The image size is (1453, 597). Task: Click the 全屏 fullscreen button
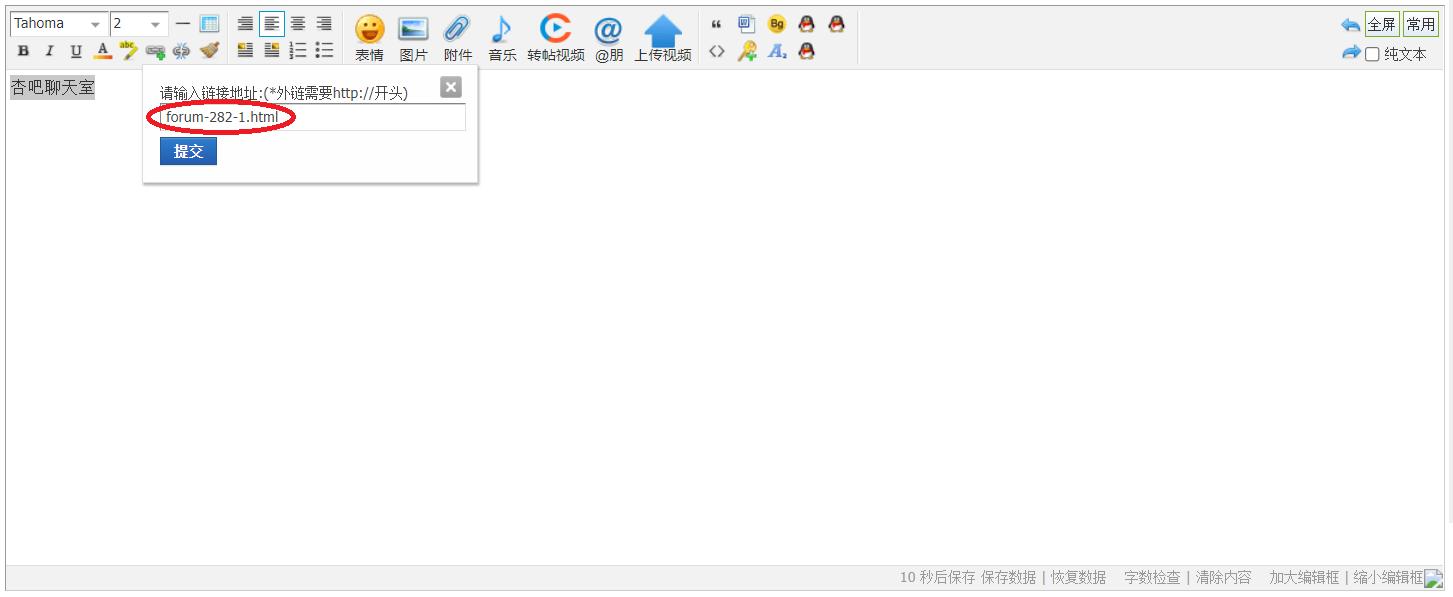coord(1381,25)
